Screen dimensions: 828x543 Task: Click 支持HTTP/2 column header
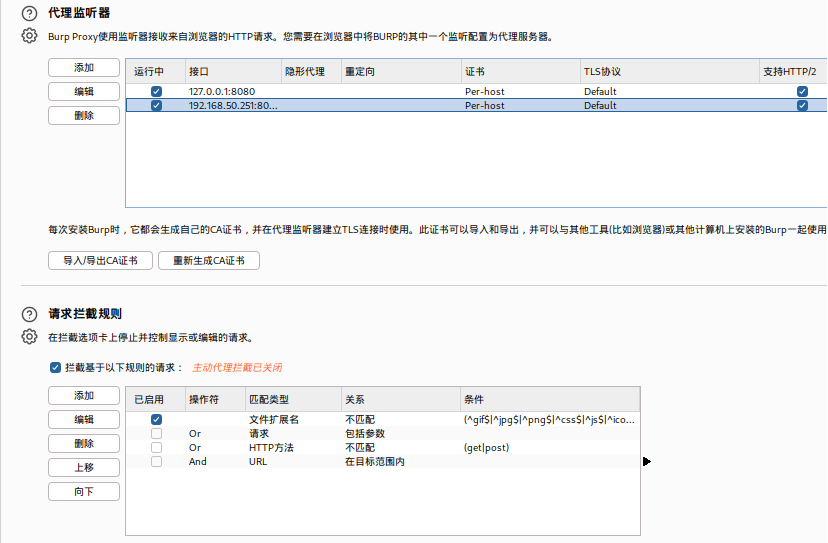(793, 71)
